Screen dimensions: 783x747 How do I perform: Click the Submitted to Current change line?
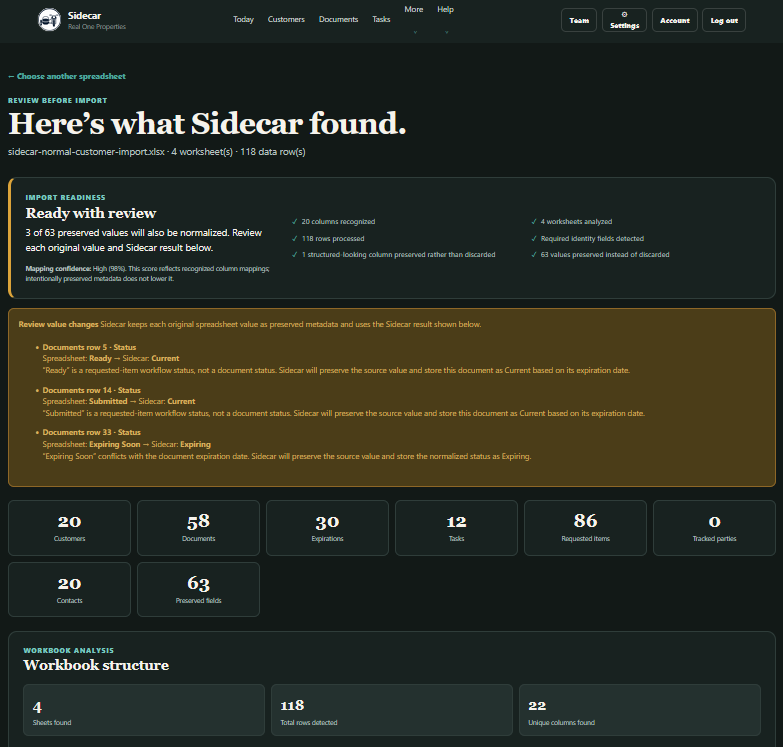point(119,401)
